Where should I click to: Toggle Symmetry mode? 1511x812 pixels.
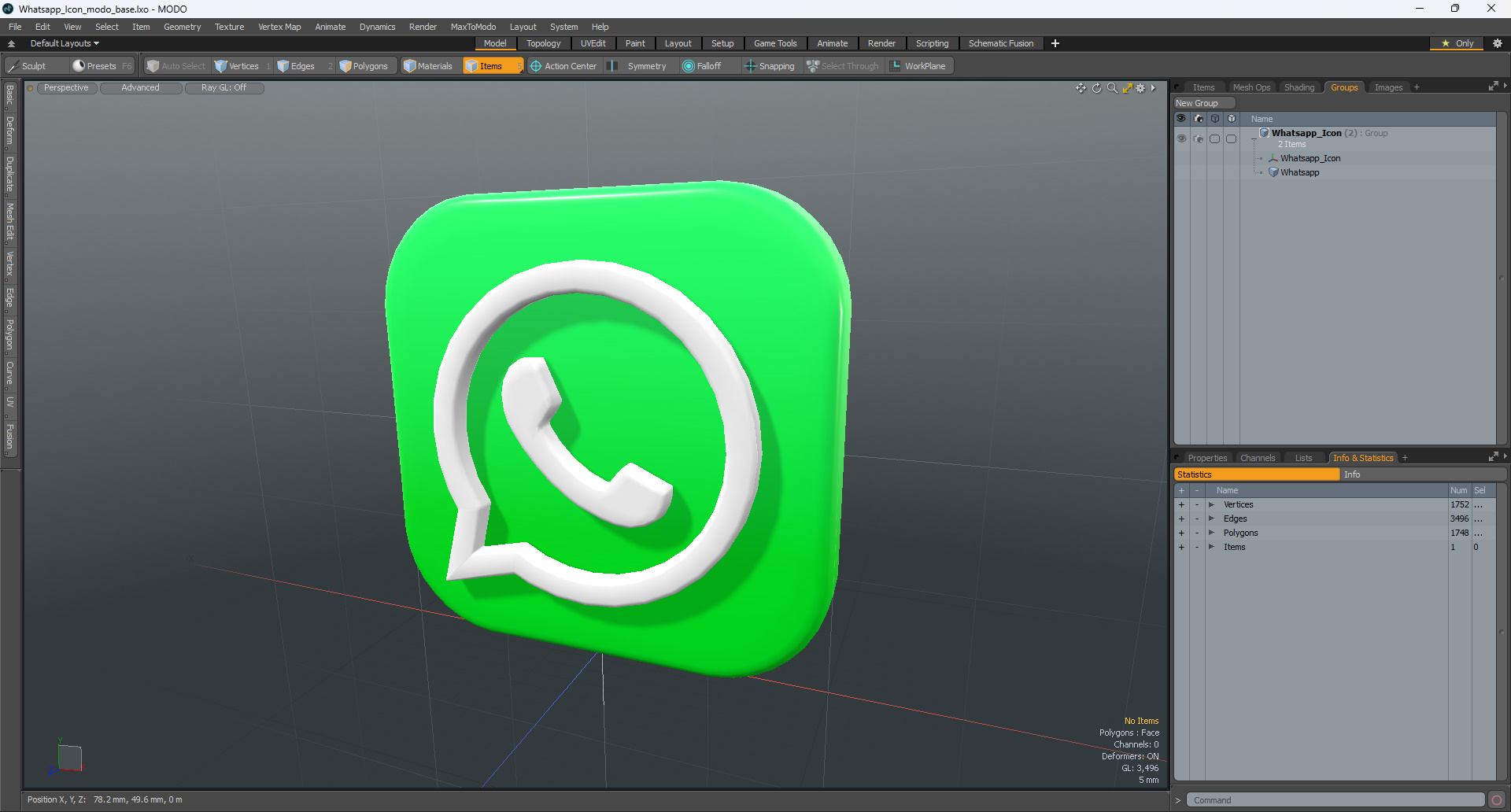(x=638, y=66)
